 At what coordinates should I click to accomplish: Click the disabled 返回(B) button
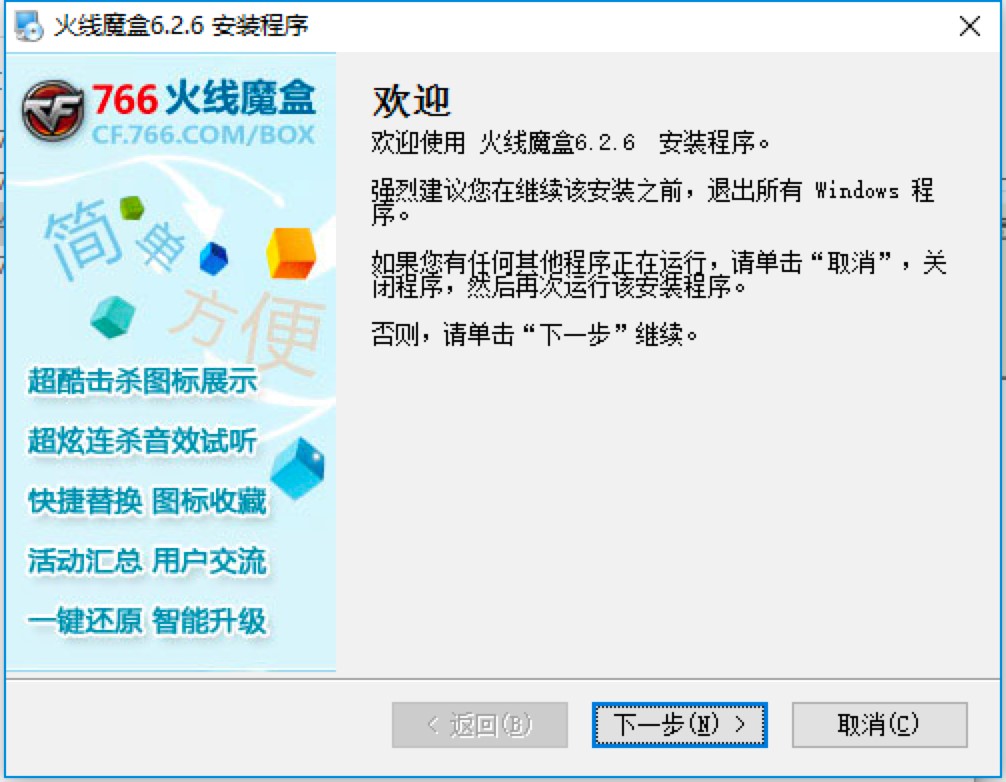coord(480,724)
